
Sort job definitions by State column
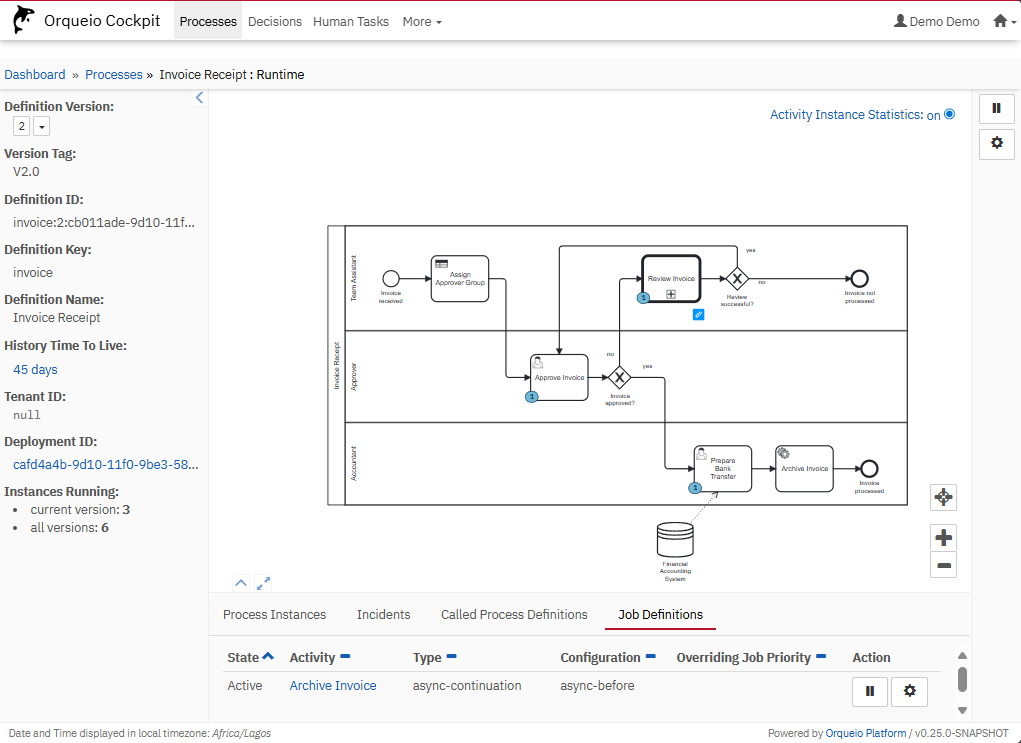(x=250, y=658)
